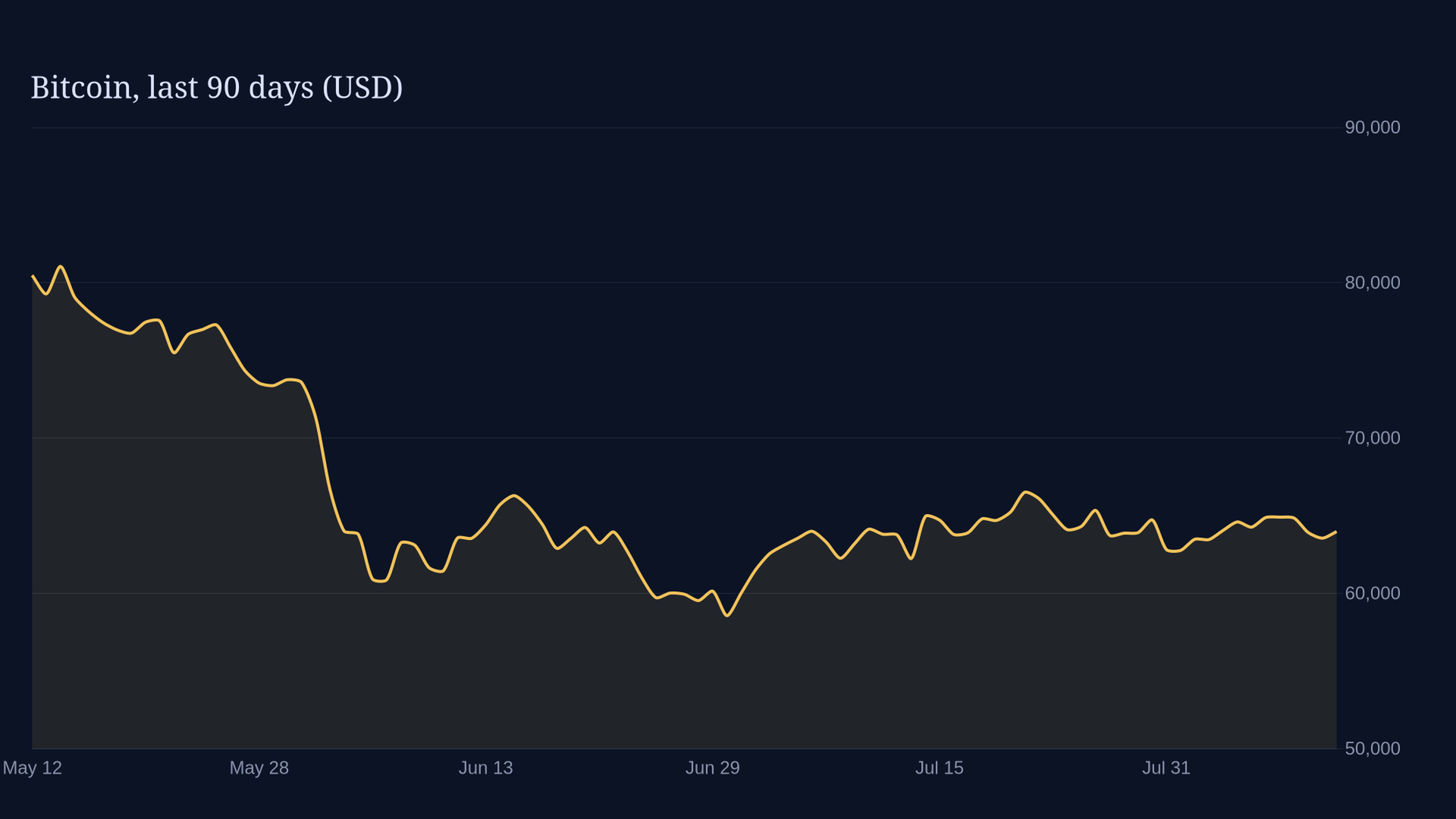Click the May 12 date label
The height and width of the screenshot is (819, 1456).
32,768
